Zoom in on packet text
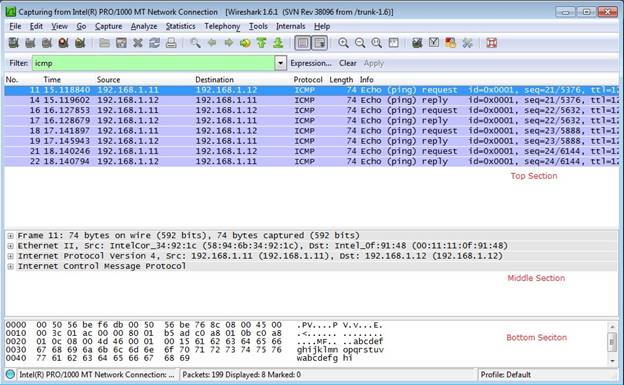 click(343, 43)
